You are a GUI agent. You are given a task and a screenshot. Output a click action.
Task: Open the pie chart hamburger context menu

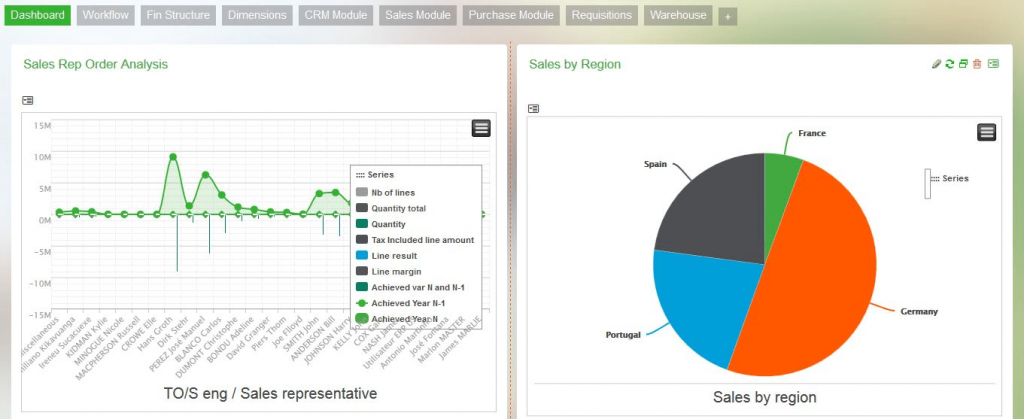point(986,133)
